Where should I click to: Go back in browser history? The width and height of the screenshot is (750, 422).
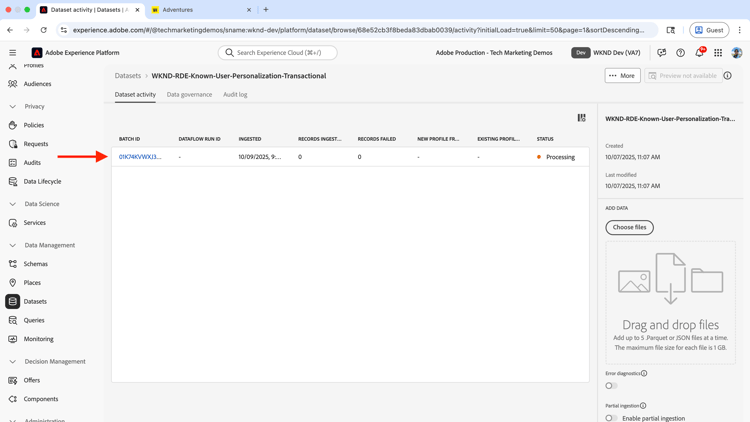coord(11,30)
